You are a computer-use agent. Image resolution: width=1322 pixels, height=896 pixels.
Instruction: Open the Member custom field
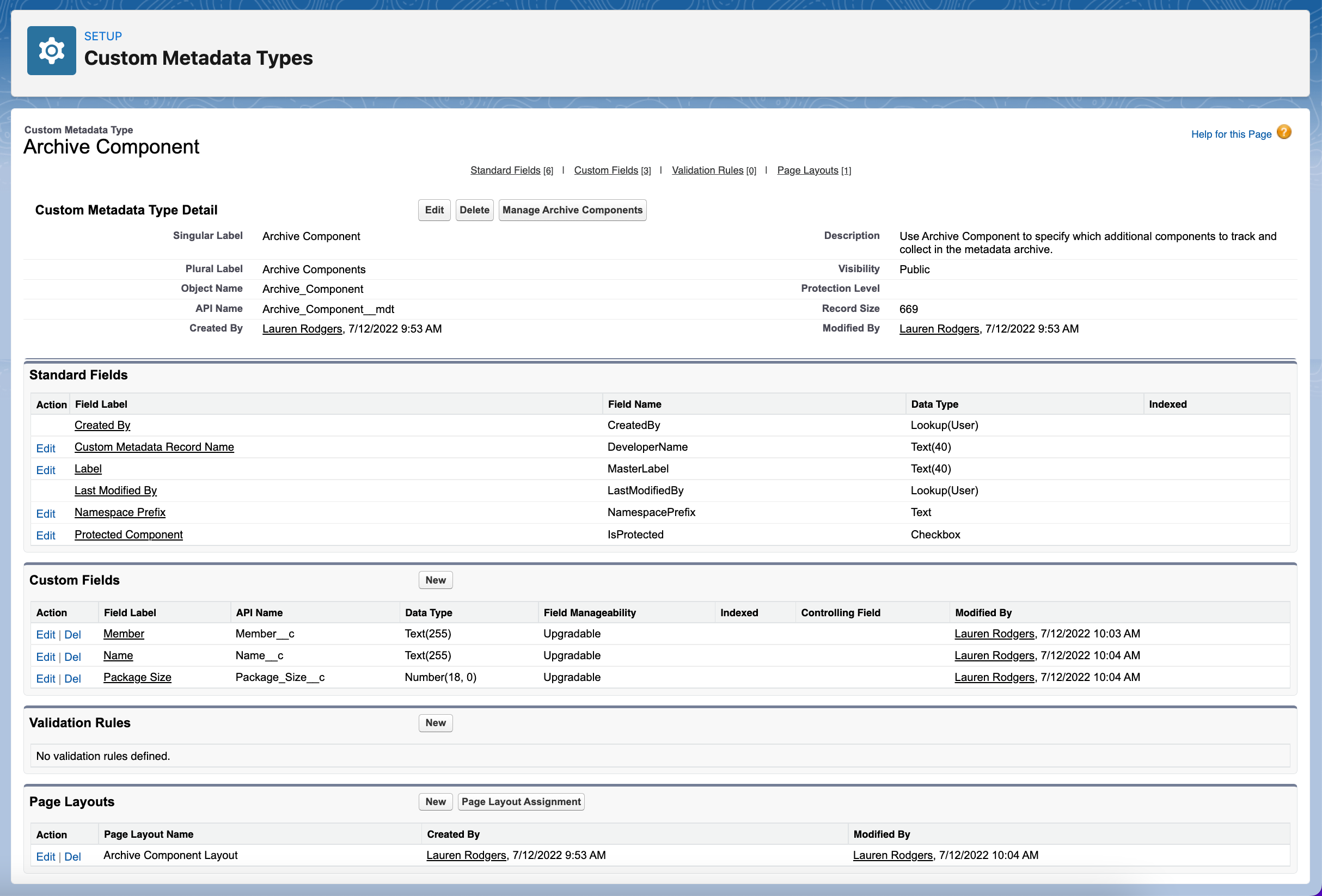(x=124, y=633)
